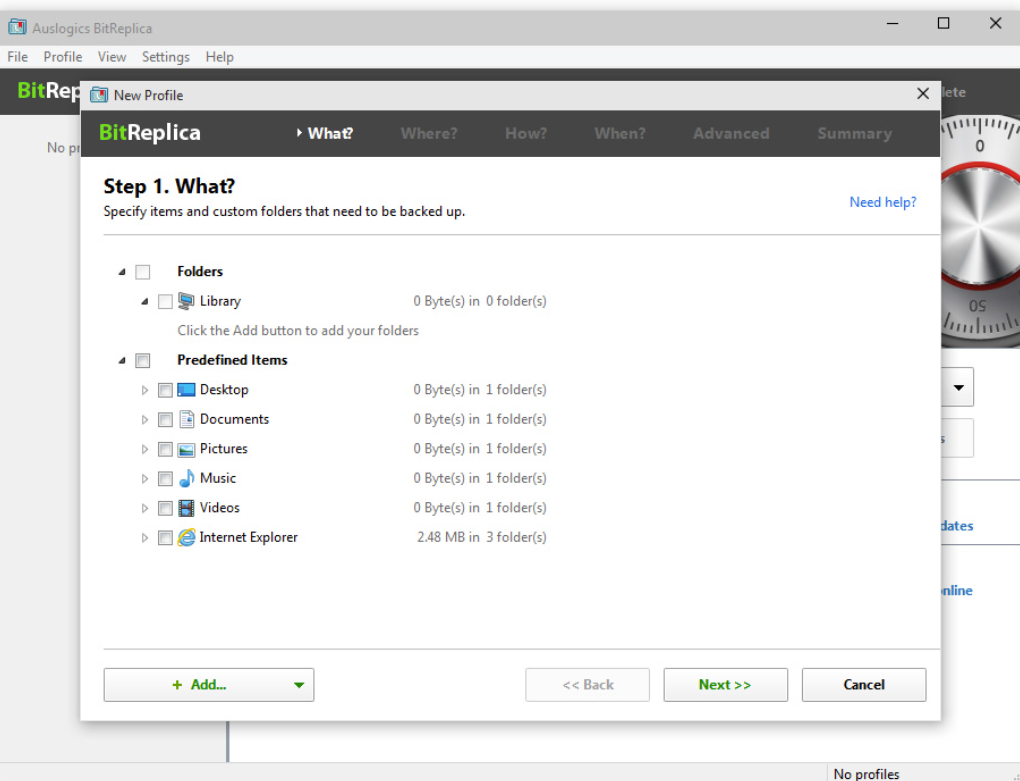Click the Desktop item icon
This screenshot has width=1020, height=781.
tap(186, 389)
